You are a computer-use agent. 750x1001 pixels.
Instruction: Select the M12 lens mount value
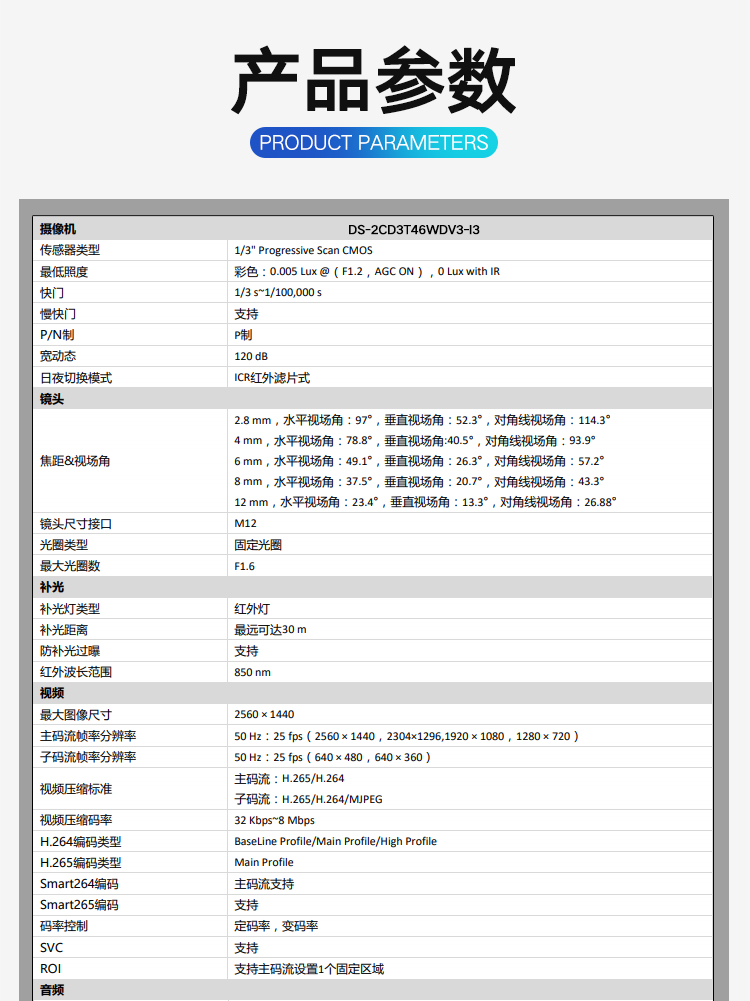click(x=246, y=523)
